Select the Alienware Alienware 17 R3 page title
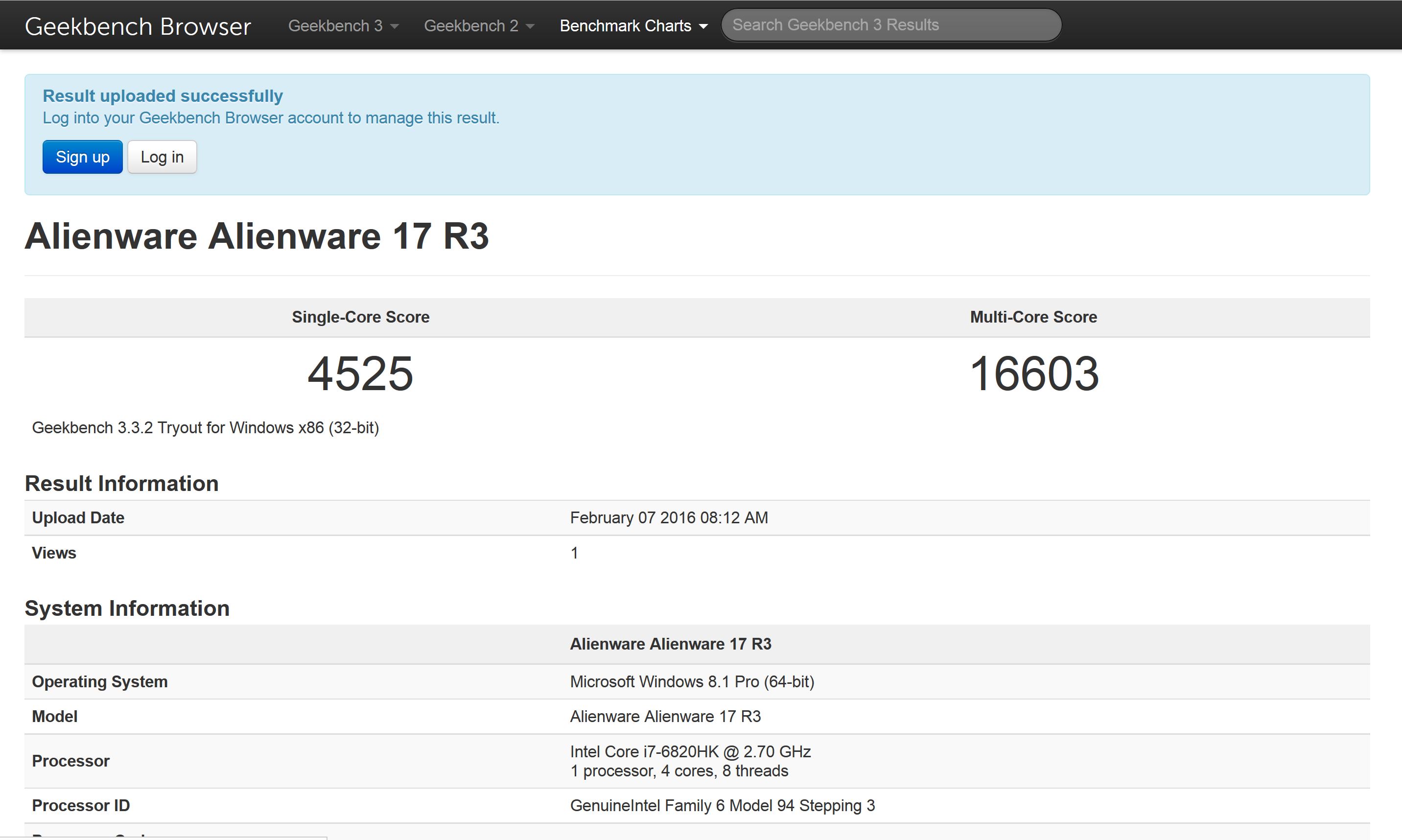Viewport: 1402px width, 840px height. (257, 235)
